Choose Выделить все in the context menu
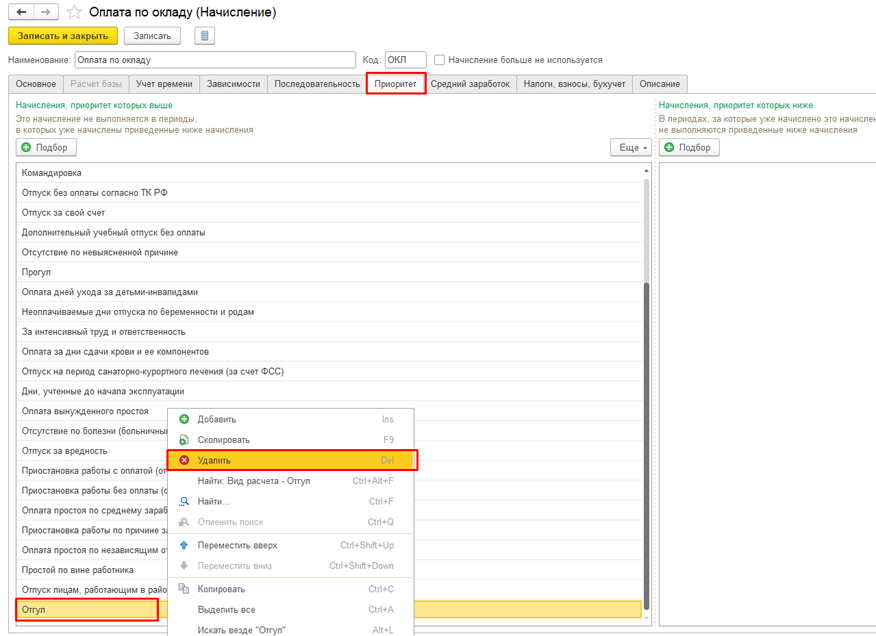This screenshot has width=876, height=636. pos(291,610)
